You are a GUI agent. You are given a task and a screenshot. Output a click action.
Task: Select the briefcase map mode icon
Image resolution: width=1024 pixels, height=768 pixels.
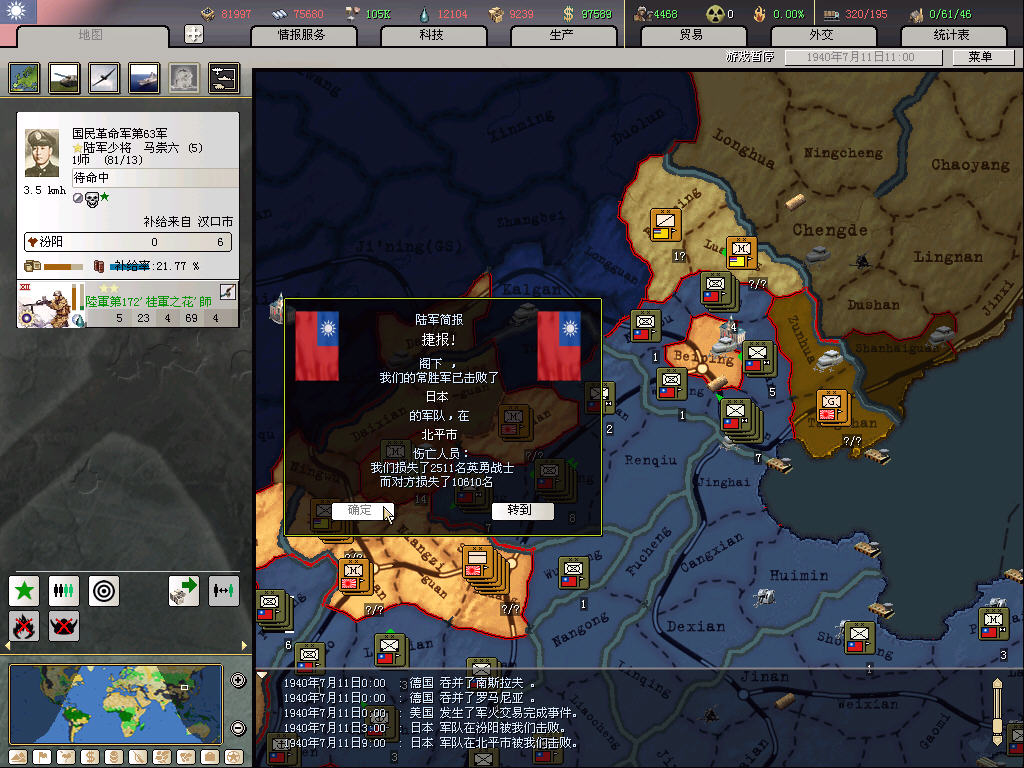coord(210,757)
